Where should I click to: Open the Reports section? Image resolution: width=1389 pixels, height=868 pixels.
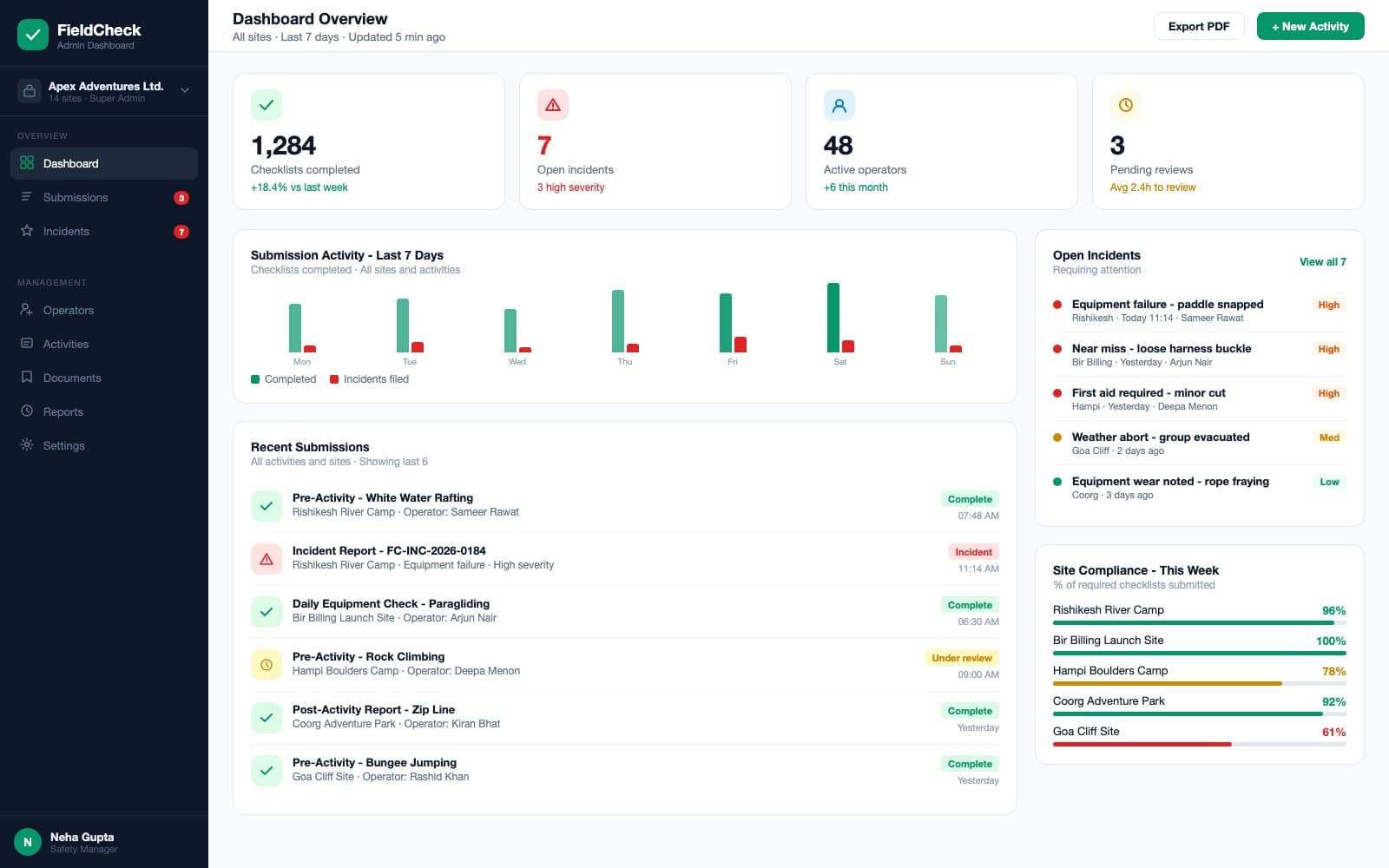point(104,411)
